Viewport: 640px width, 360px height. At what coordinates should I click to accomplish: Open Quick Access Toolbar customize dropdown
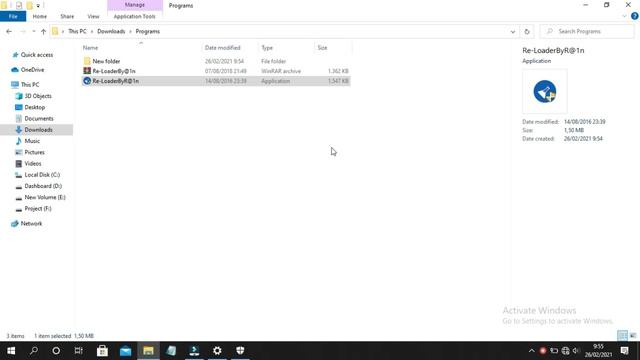[38, 6]
